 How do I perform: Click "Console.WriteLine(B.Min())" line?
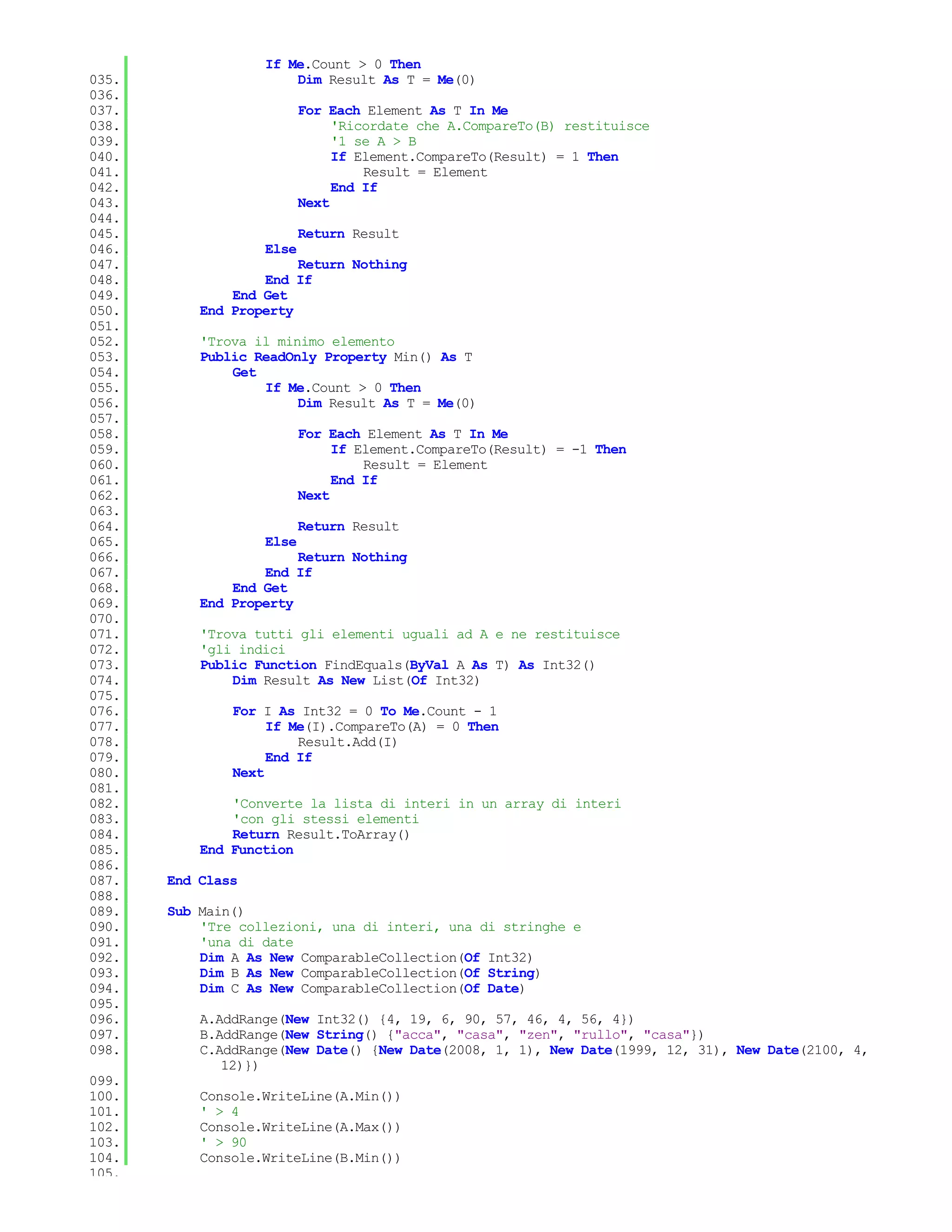click(300, 1158)
